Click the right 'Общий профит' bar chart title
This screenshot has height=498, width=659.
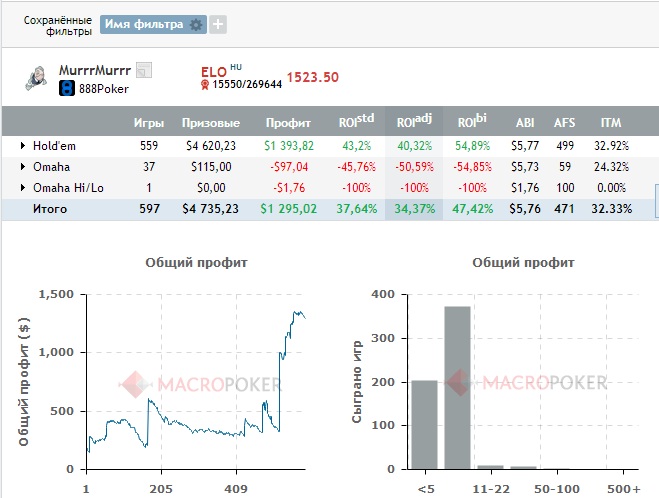tap(523, 263)
